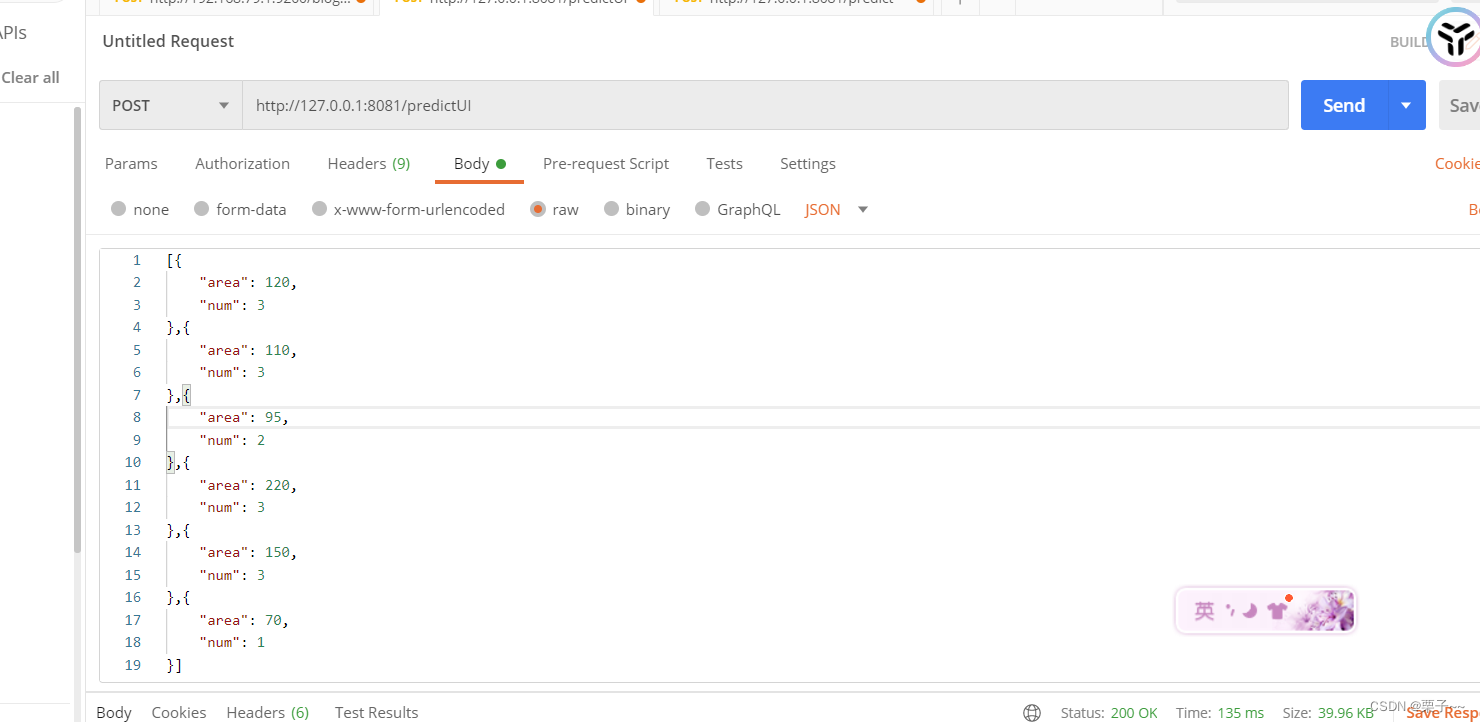Click the "area": 150 line in editor
1480x722 pixels.
coord(248,552)
